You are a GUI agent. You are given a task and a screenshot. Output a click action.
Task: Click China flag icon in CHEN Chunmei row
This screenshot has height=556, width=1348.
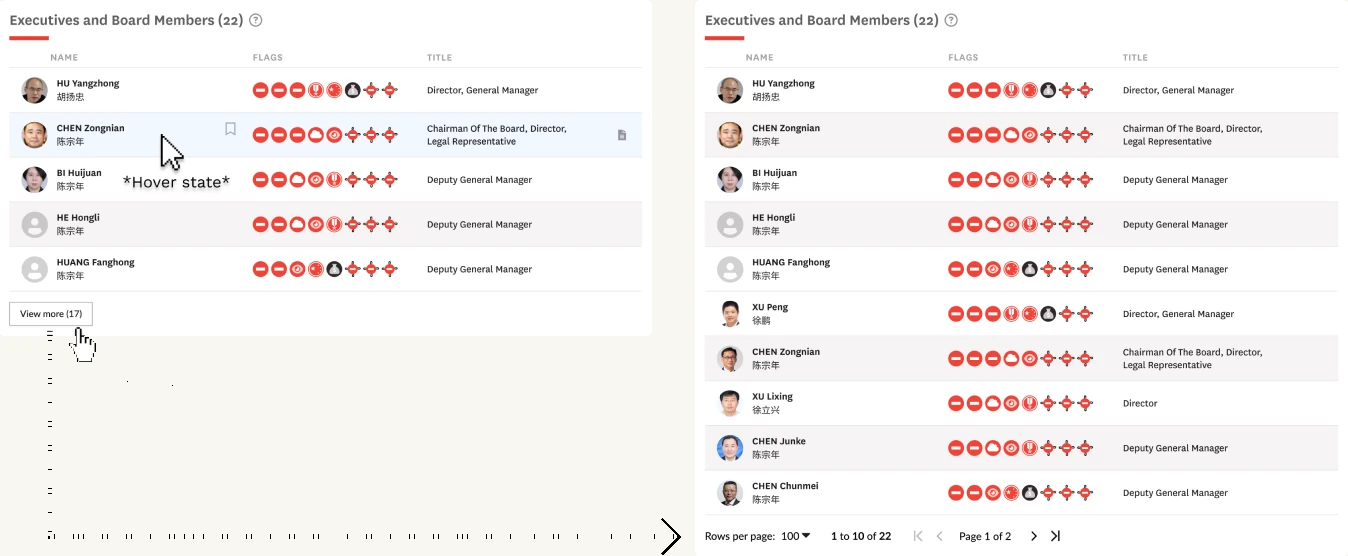pyautogui.click(x=1011, y=493)
